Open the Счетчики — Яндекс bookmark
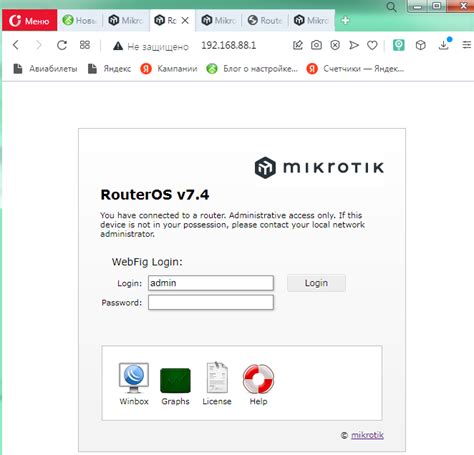 pyautogui.click(x=355, y=69)
